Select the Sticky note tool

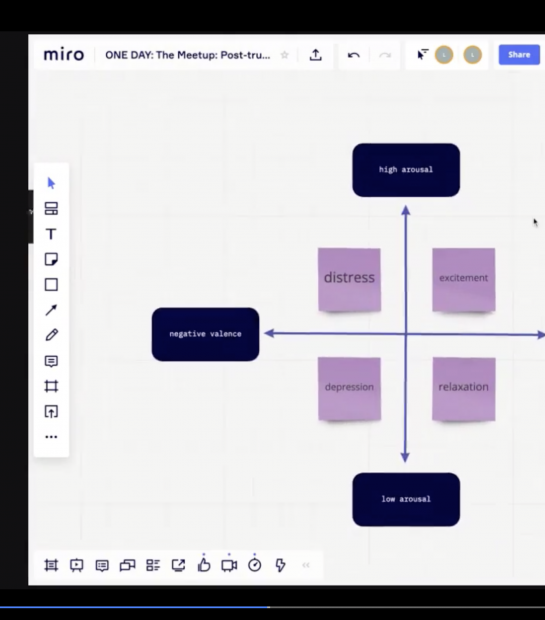point(51,259)
